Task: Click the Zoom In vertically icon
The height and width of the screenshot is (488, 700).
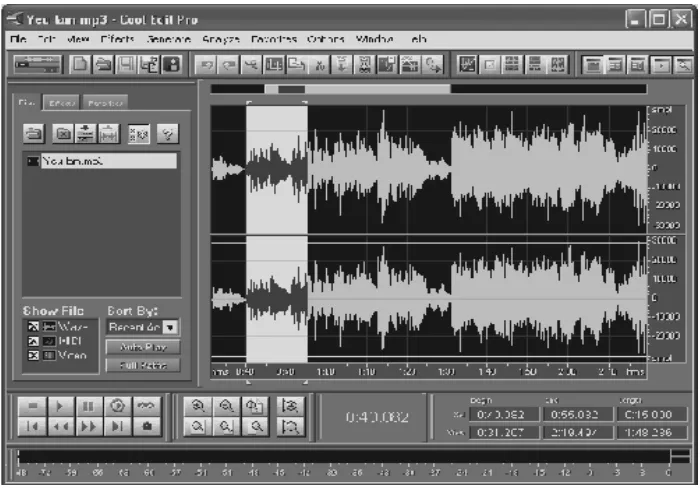Action: pos(290,406)
